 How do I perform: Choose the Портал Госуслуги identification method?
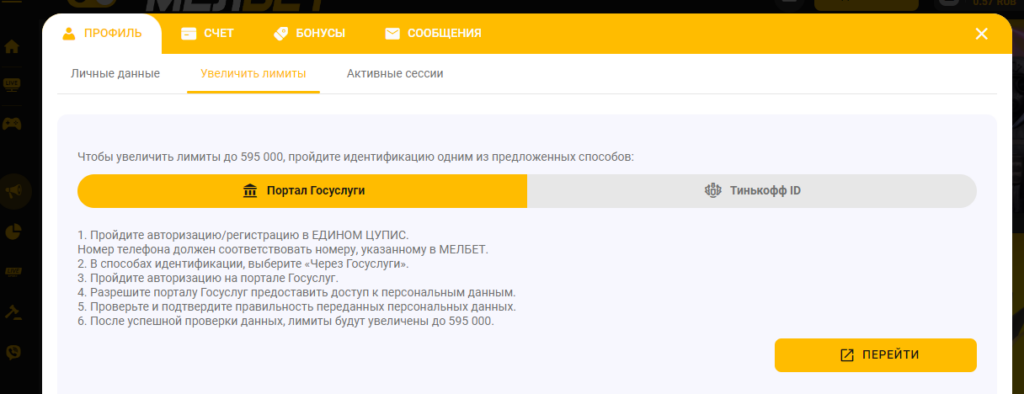coord(302,191)
